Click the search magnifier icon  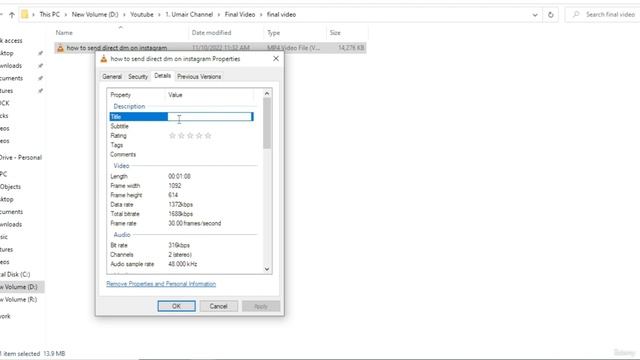click(x=576, y=15)
